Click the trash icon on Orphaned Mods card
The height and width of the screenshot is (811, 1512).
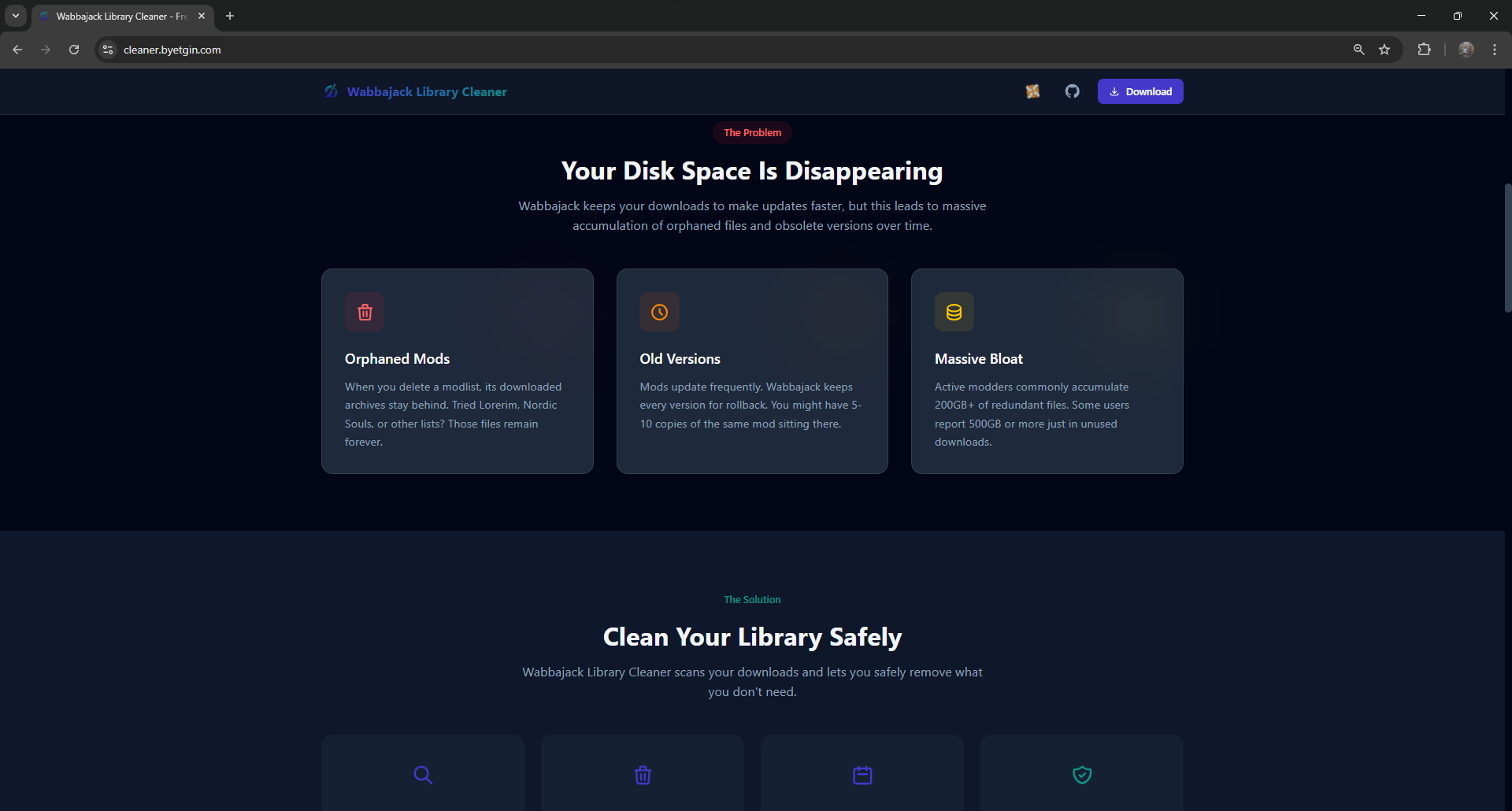365,313
